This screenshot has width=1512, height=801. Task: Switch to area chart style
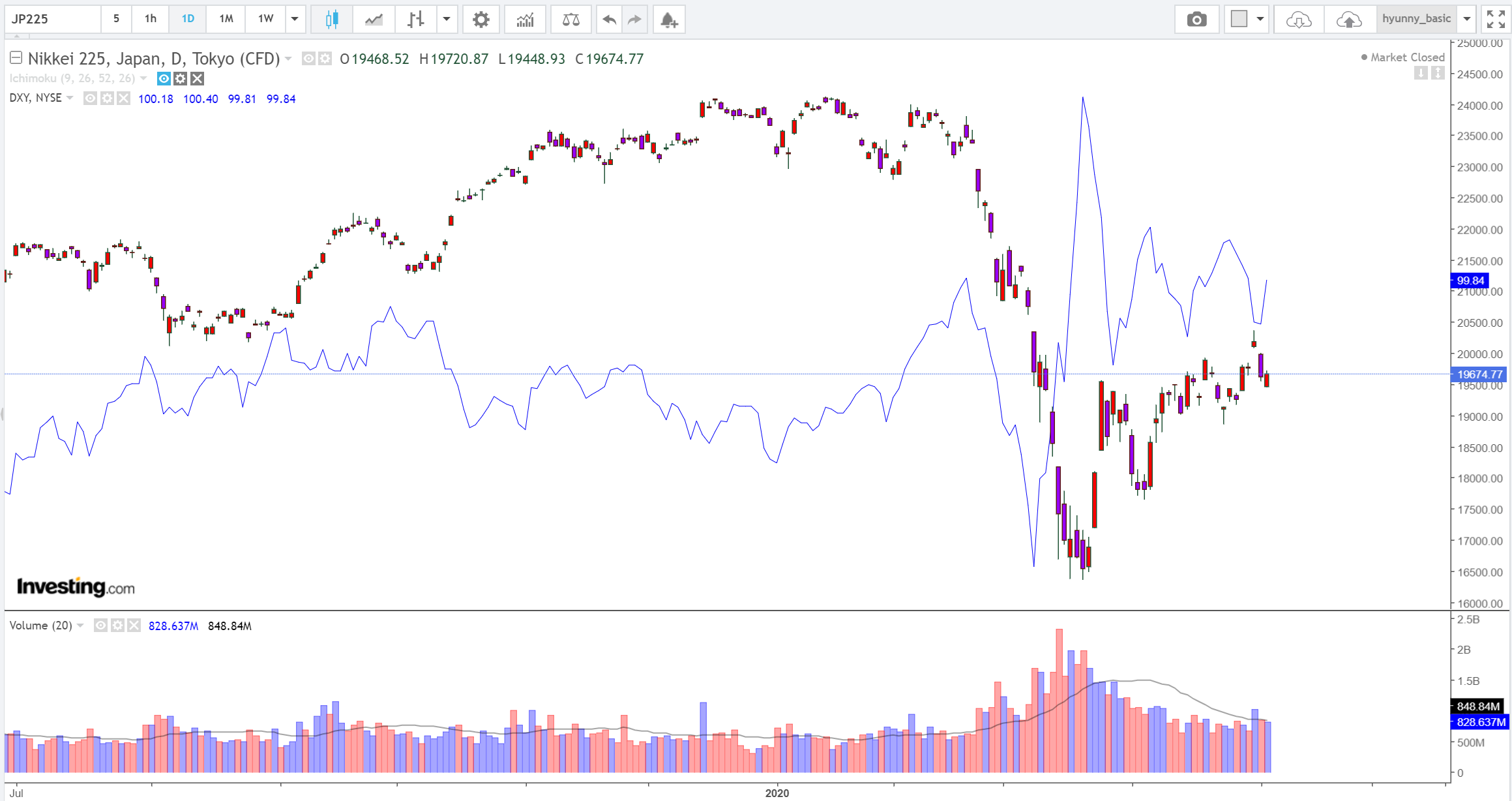[374, 19]
